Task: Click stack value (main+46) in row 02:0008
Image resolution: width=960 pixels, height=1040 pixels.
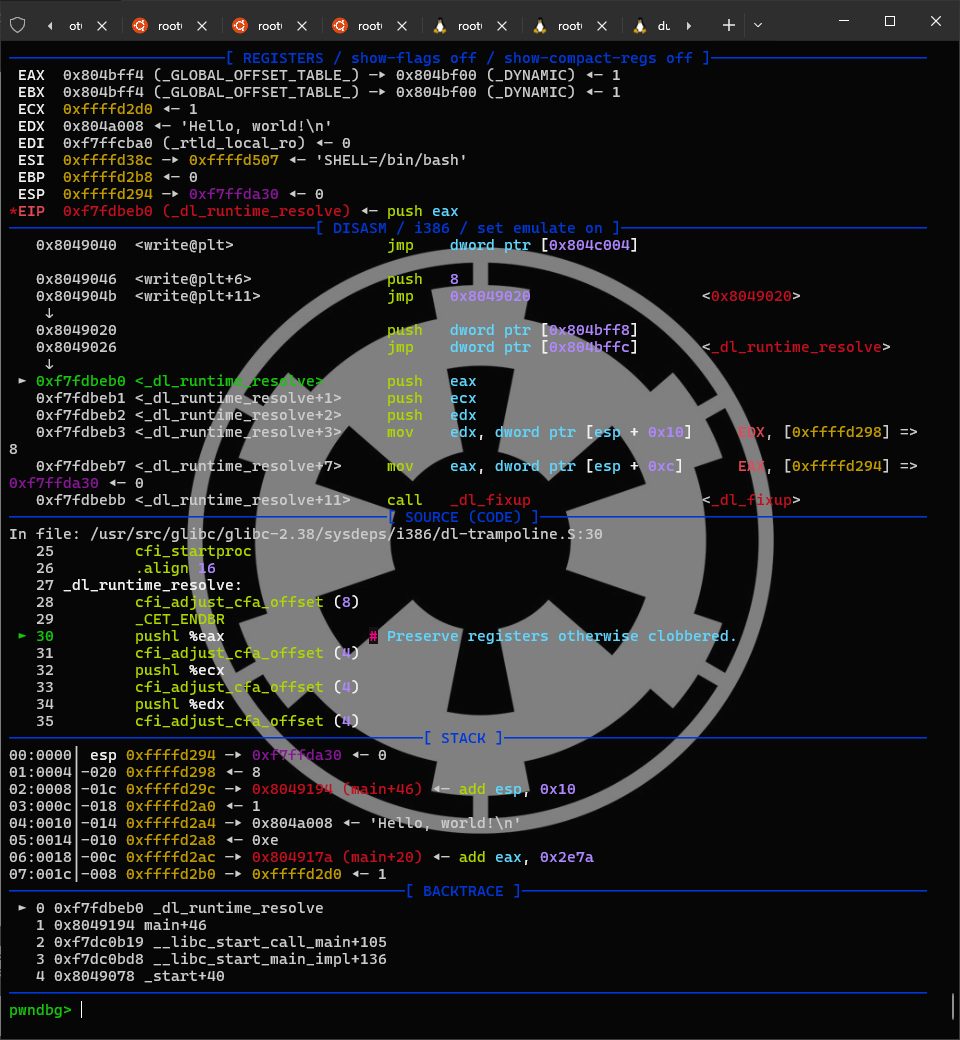Action: point(382,789)
